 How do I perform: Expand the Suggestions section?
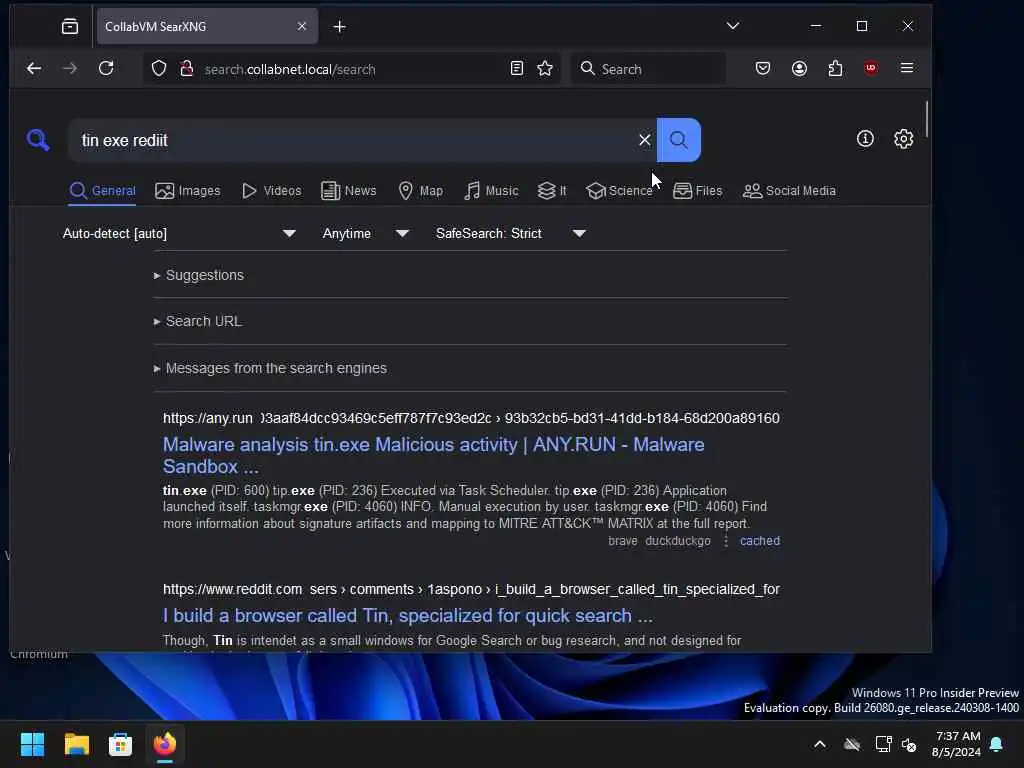click(199, 275)
